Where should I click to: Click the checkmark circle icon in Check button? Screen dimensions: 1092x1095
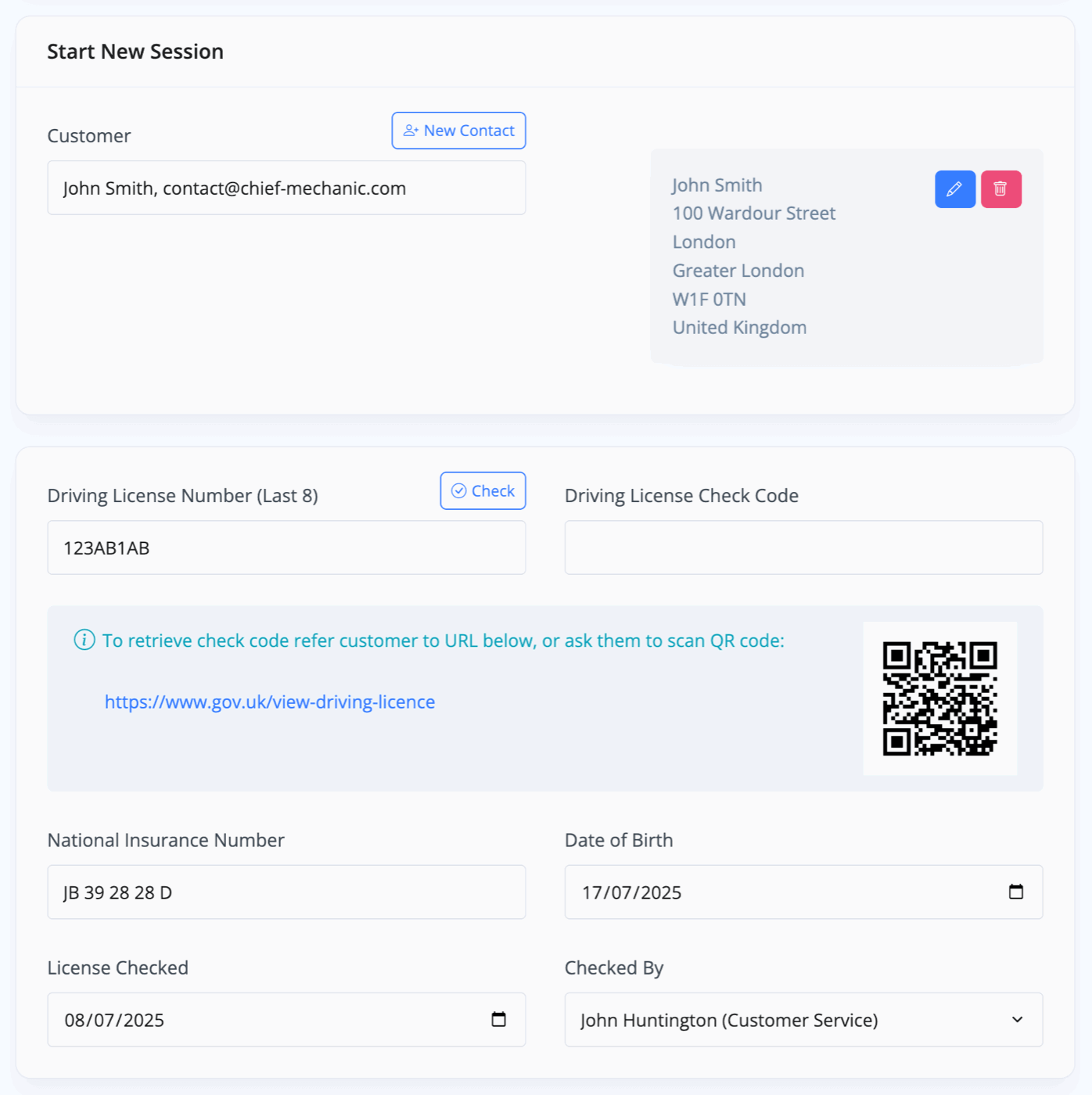(459, 490)
